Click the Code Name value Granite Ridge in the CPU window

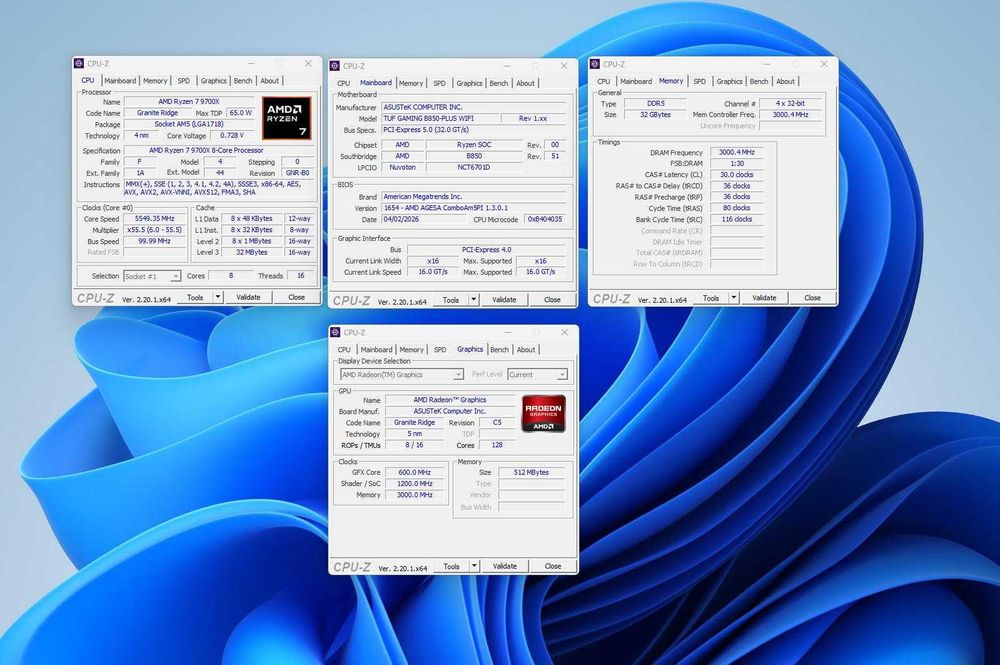(157, 113)
